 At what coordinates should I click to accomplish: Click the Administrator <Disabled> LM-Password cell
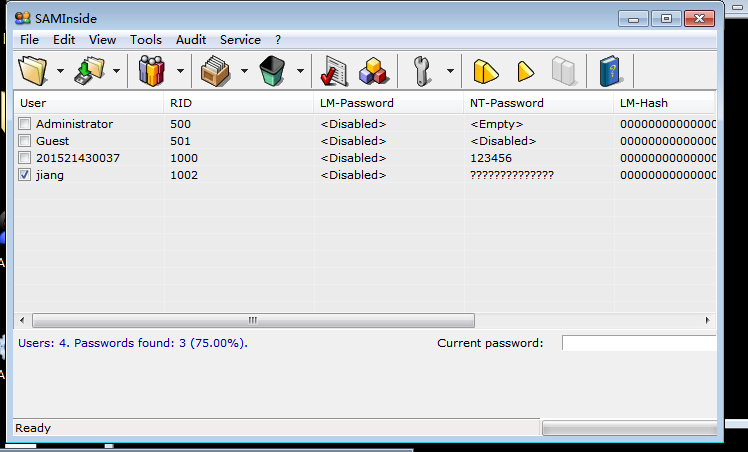pos(353,124)
